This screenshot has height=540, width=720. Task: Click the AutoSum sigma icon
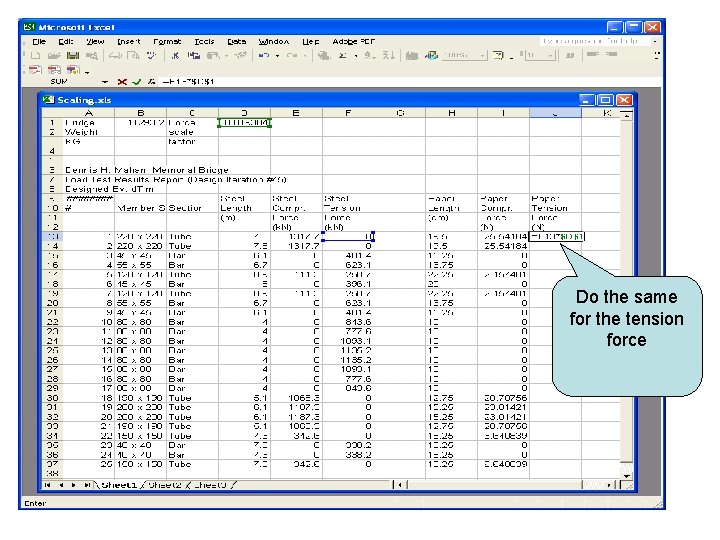343,56
